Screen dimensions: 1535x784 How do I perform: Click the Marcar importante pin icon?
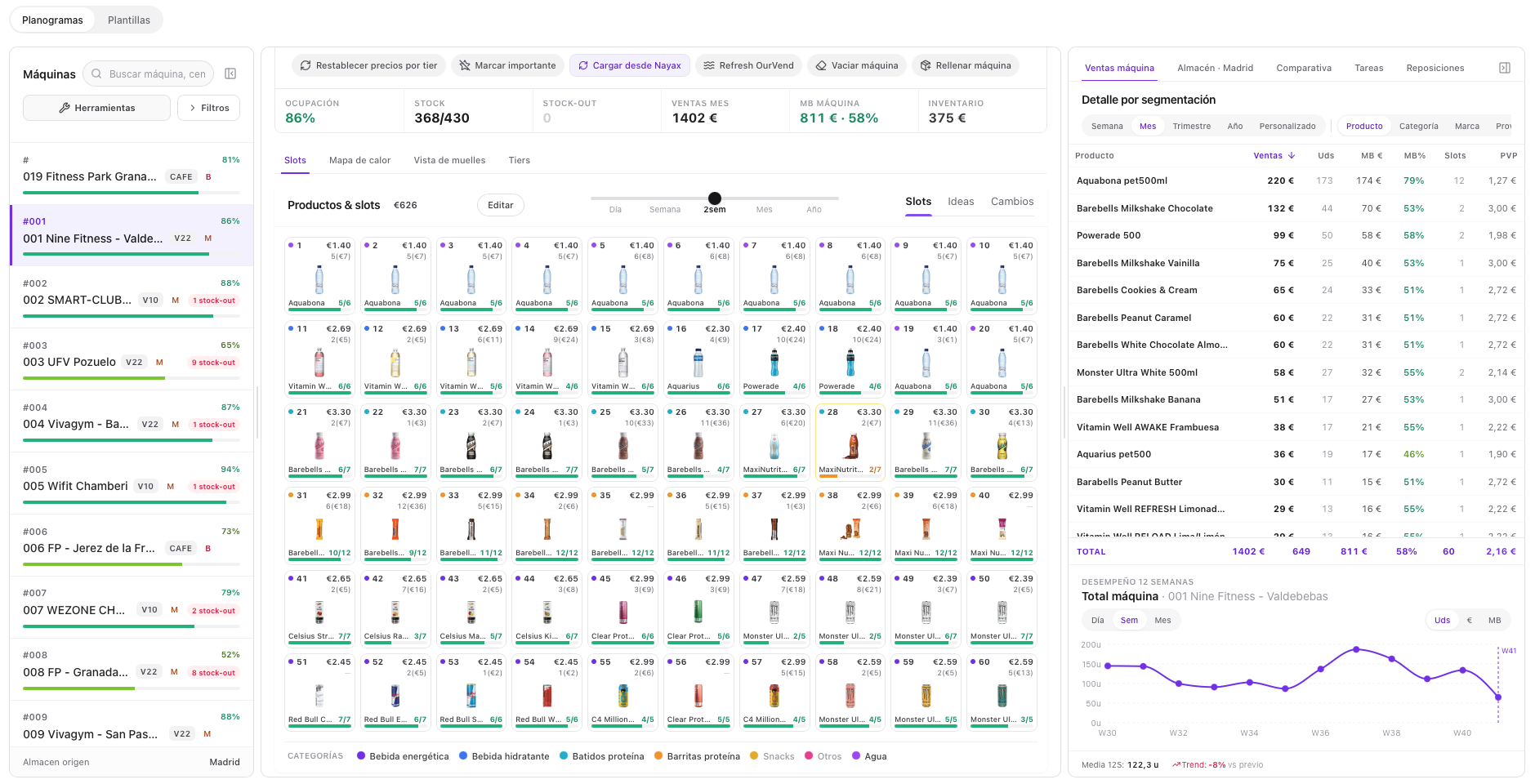pyautogui.click(x=465, y=65)
